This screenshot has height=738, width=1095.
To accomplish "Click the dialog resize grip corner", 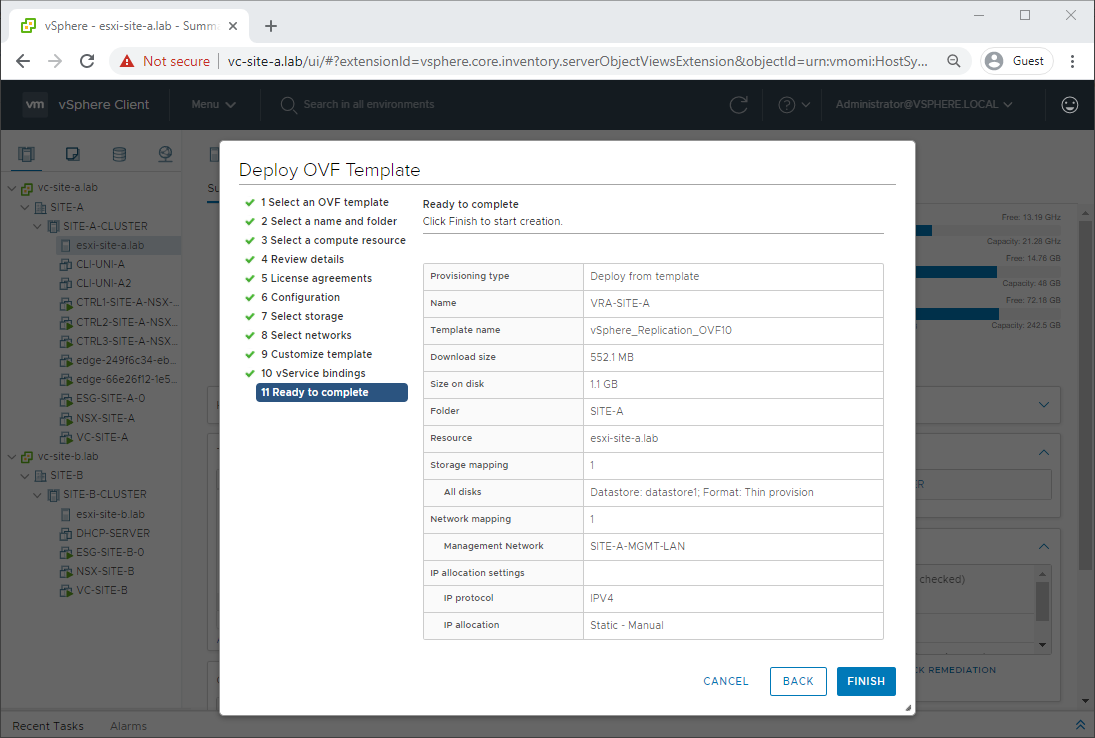I will tap(908, 708).
